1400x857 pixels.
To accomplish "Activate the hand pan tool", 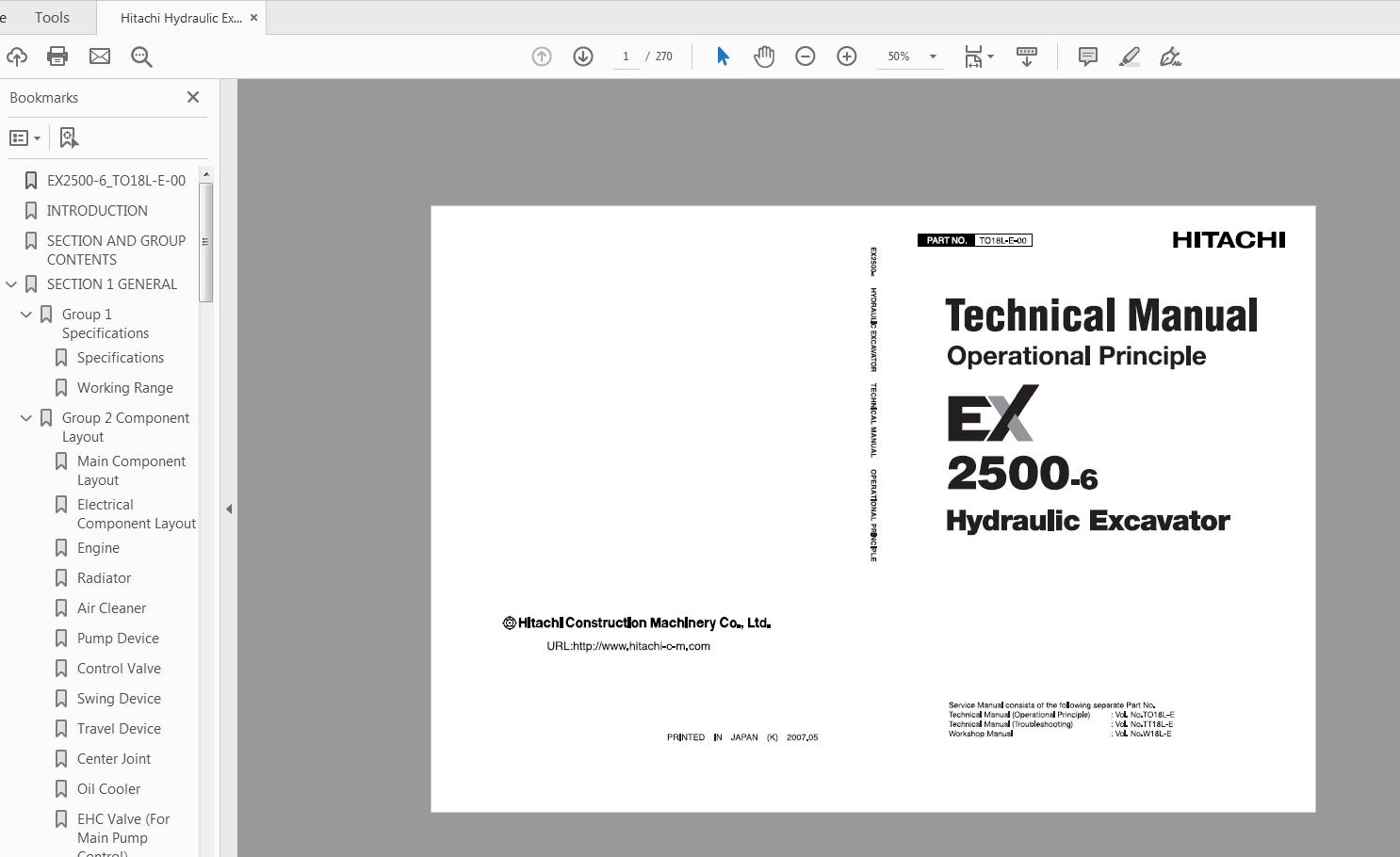I will tap(764, 57).
